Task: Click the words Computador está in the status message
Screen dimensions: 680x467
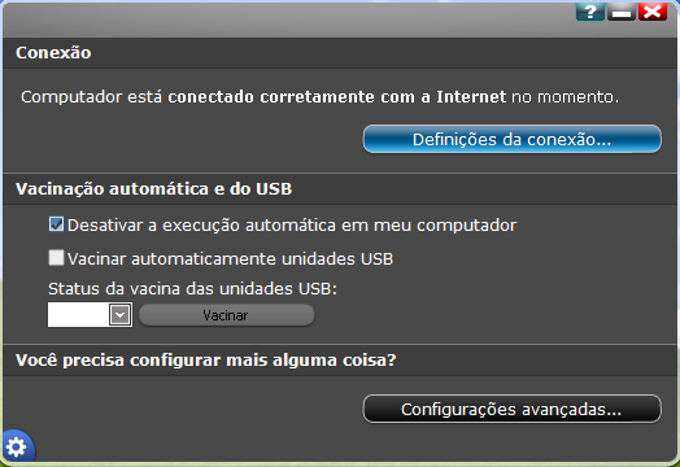Action: point(92,97)
